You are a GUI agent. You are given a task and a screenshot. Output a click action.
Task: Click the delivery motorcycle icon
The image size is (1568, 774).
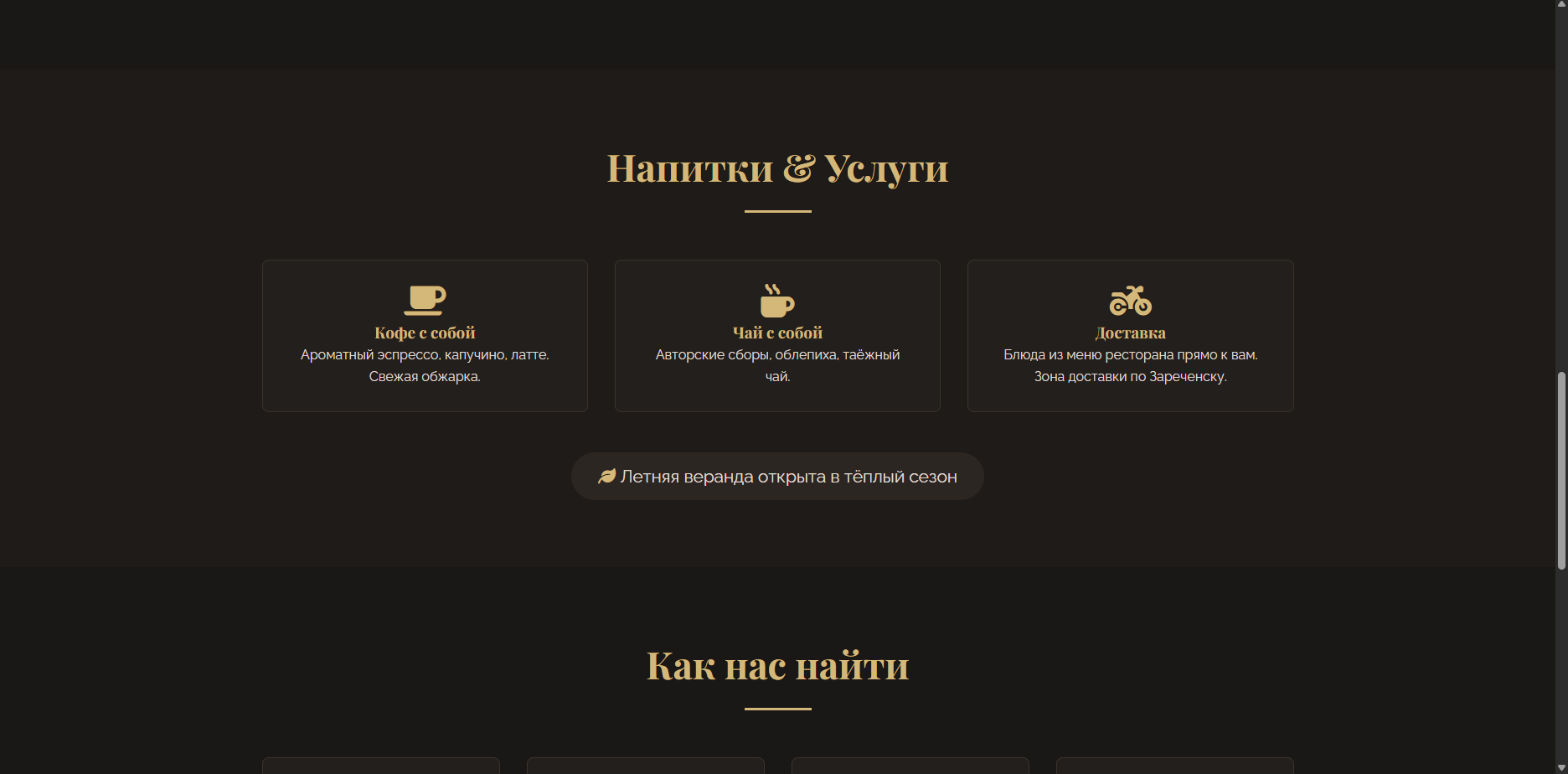click(1131, 300)
